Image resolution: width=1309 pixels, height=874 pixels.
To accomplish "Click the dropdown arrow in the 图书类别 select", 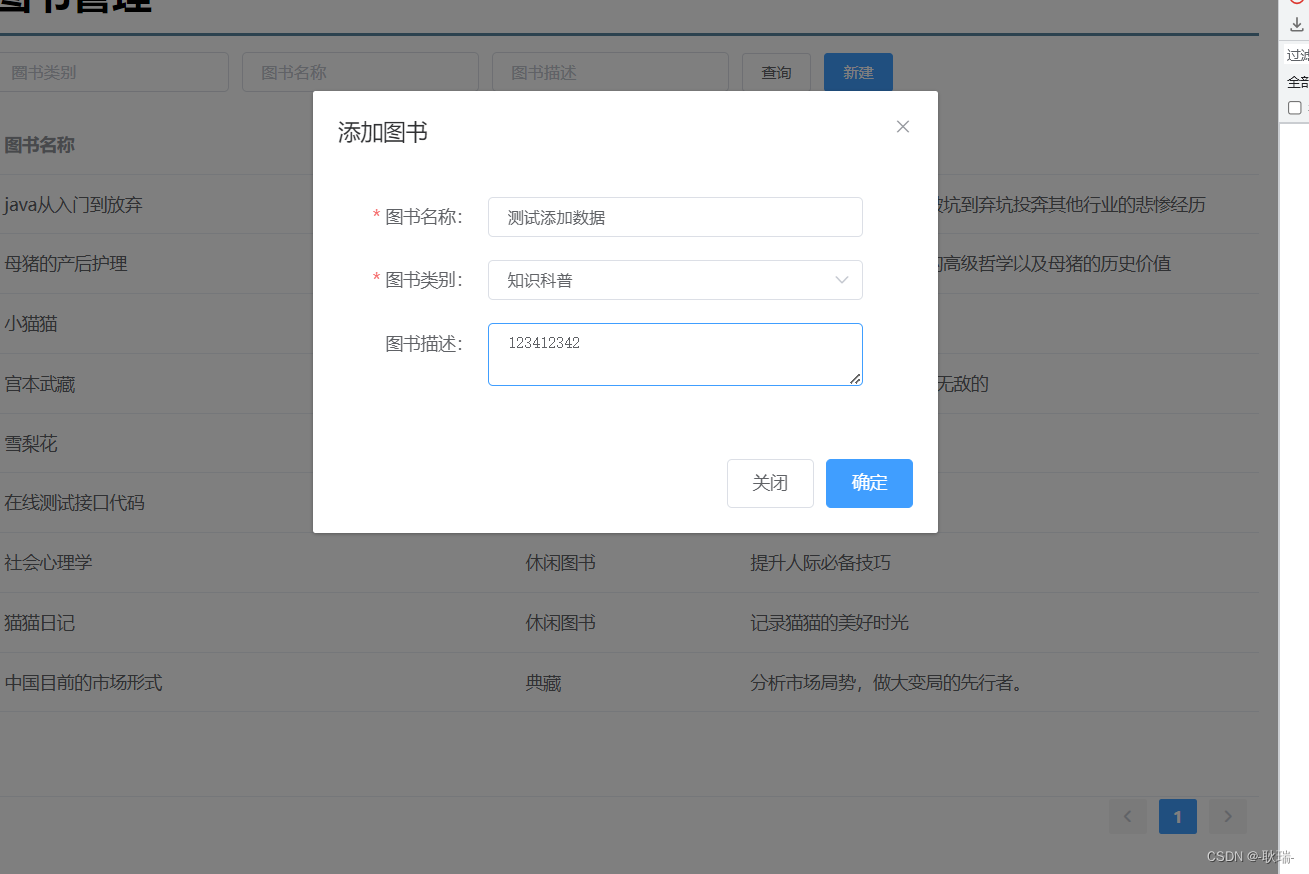I will [842, 280].
